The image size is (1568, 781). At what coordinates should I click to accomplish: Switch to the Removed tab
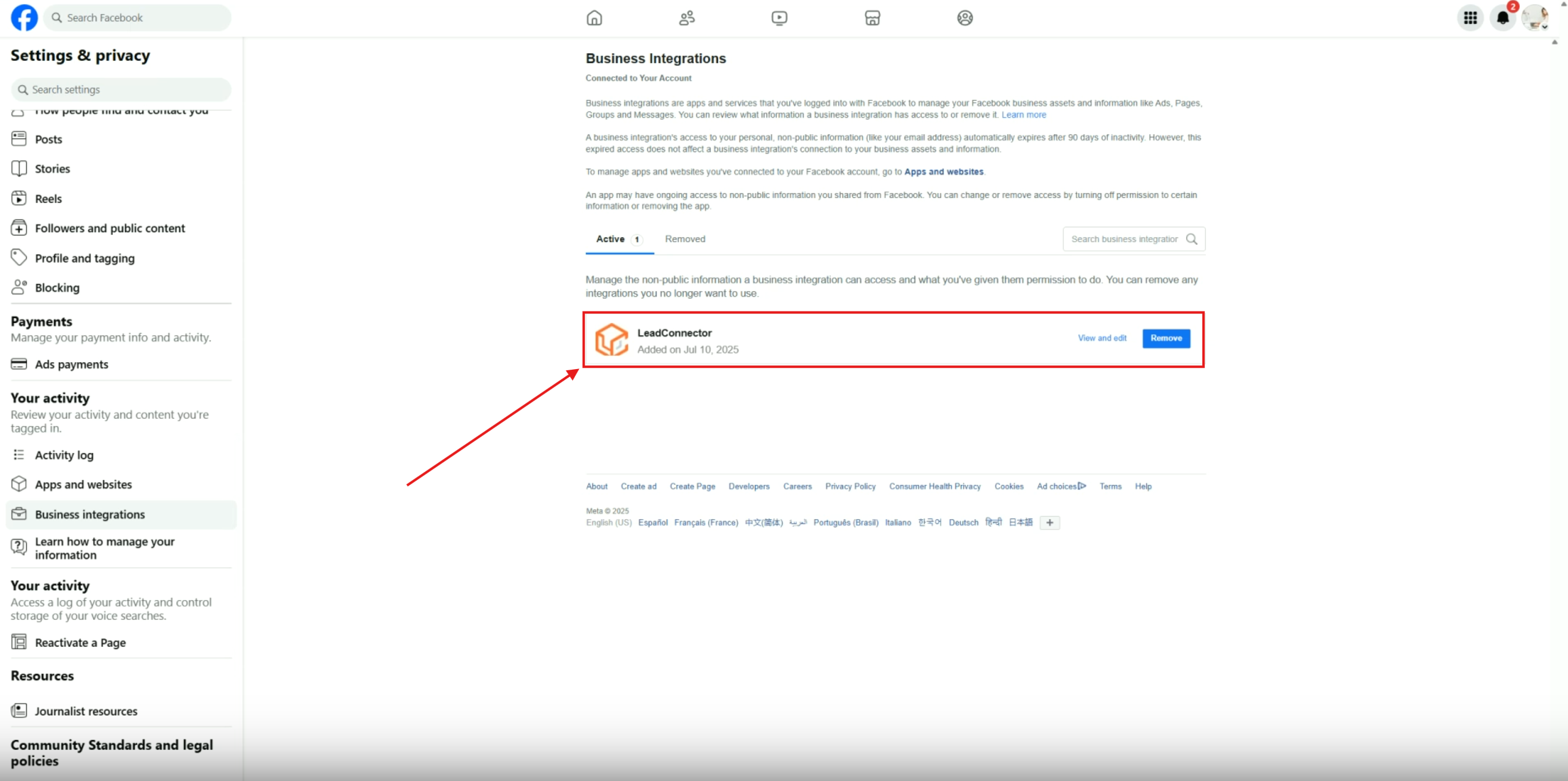[685, 239]
